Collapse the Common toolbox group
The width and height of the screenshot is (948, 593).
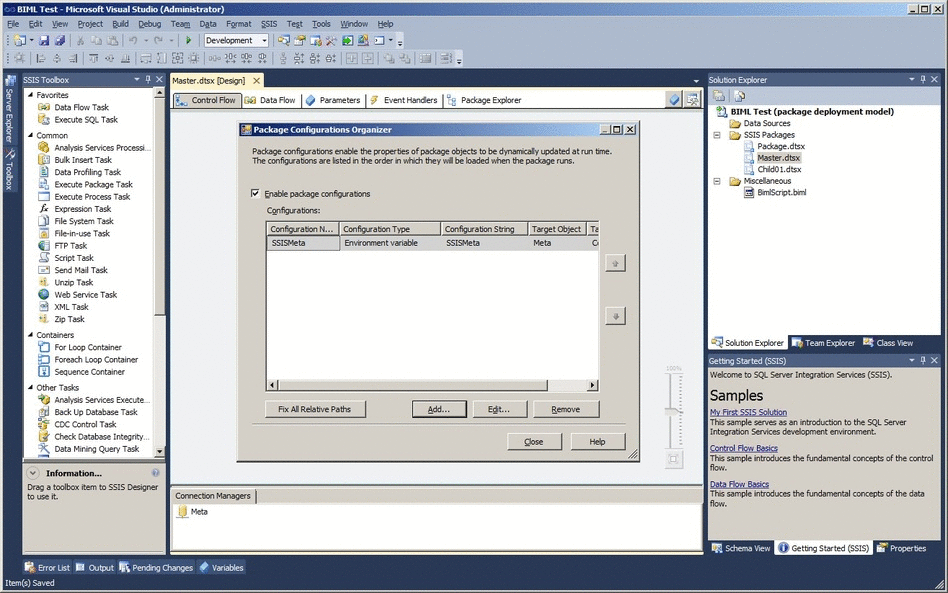coord(30,135)
